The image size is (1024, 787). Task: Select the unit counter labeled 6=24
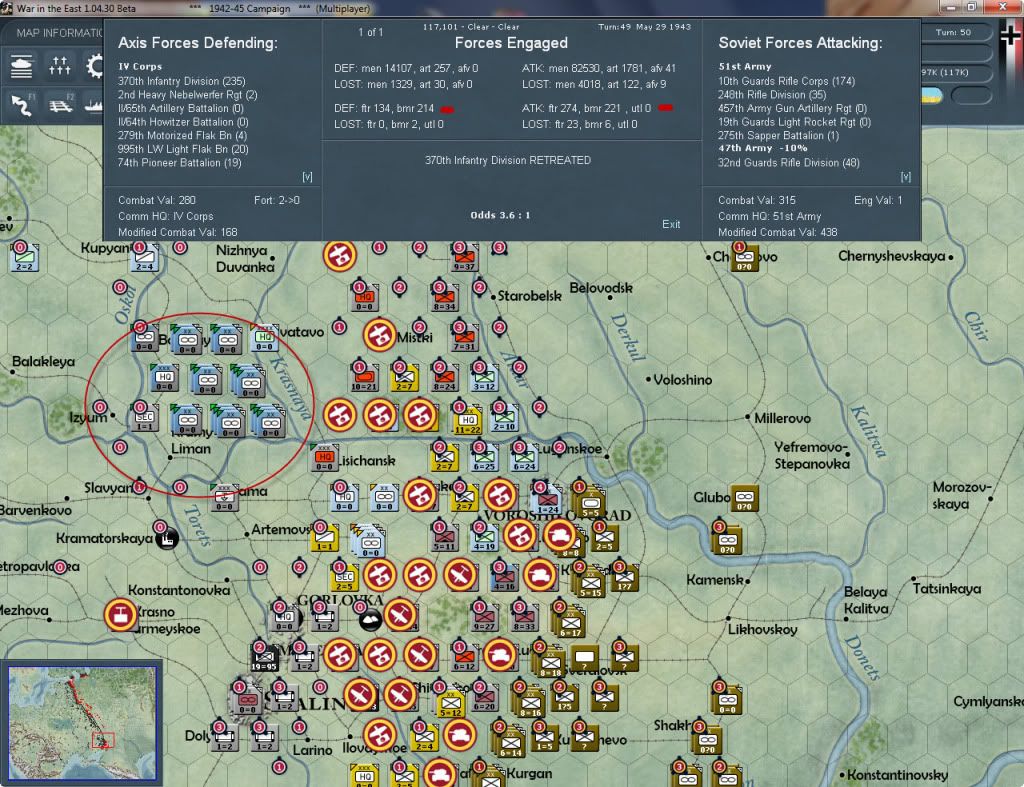click(x=524, y=458)
